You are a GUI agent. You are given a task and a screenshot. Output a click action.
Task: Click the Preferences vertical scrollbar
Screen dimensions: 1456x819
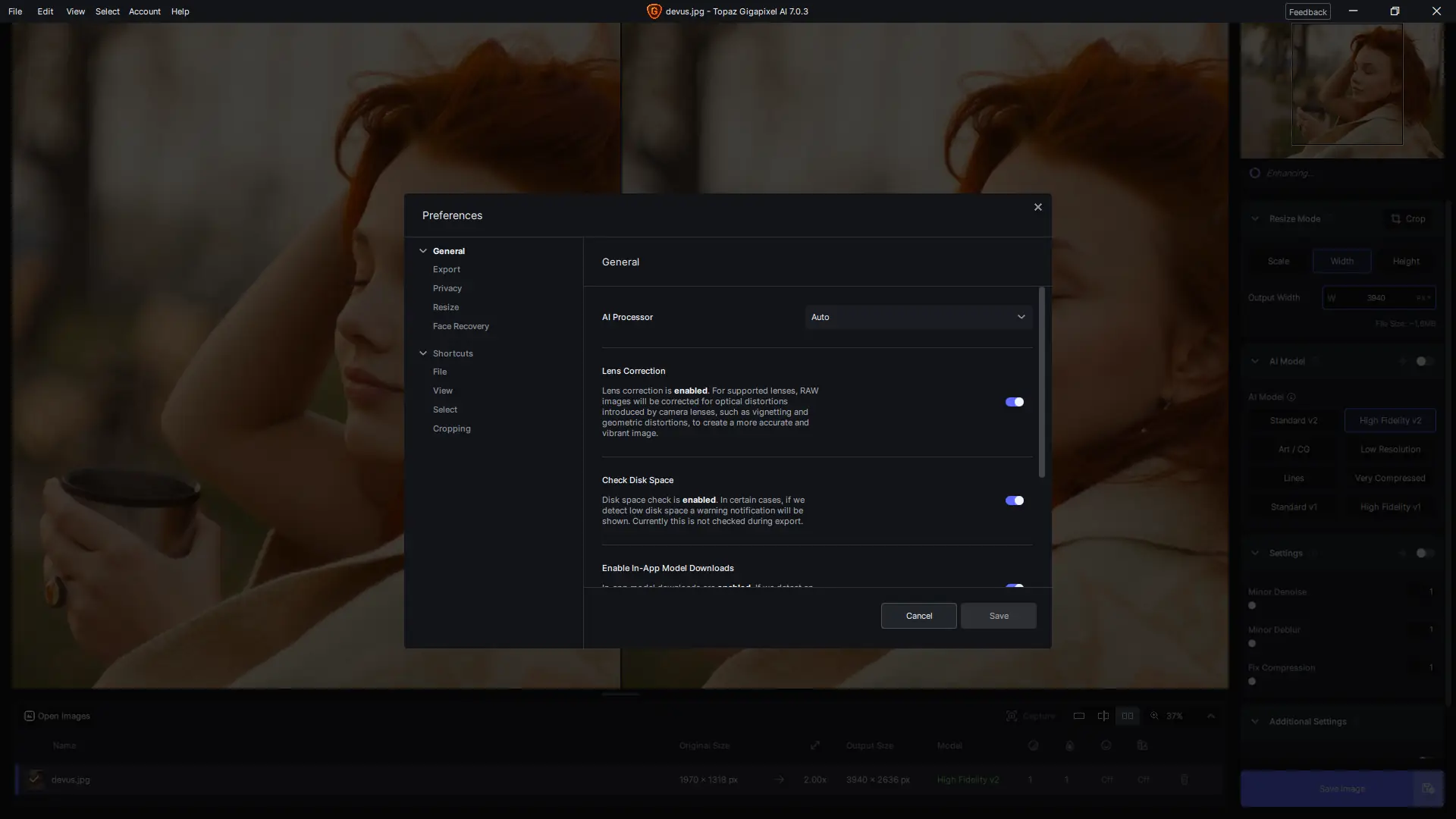1042,383
